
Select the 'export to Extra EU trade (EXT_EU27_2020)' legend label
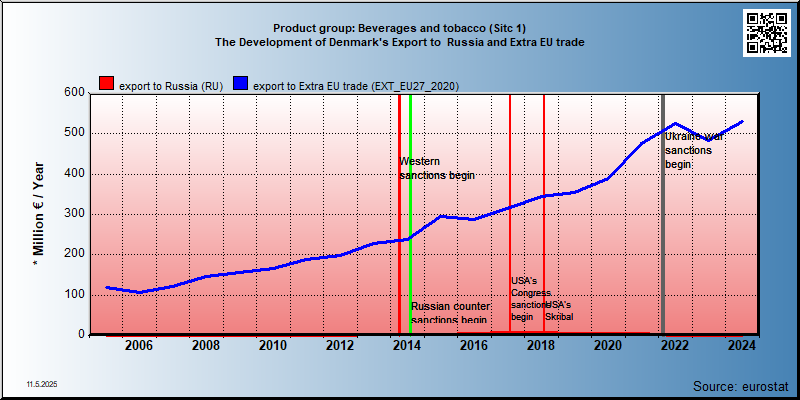tap(356, 86)
